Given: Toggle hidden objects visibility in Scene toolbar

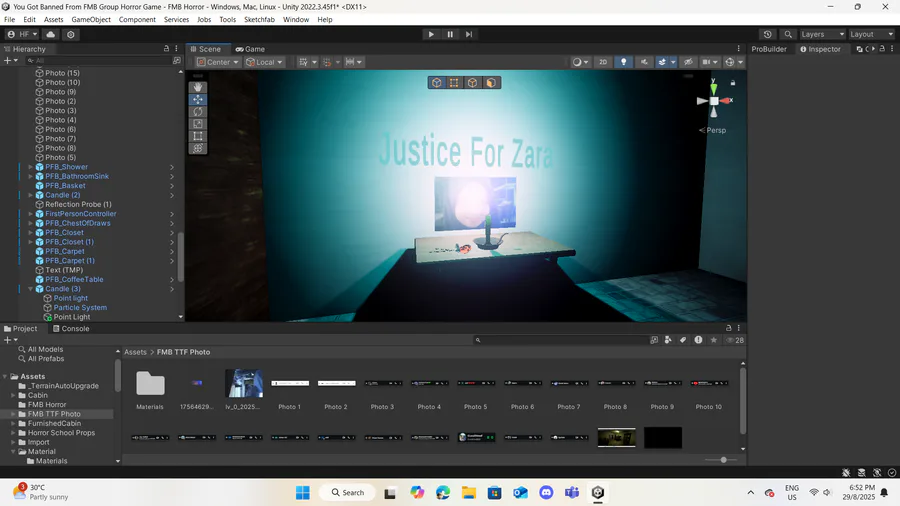Looking at the screenshot, I should coord(688,62).
